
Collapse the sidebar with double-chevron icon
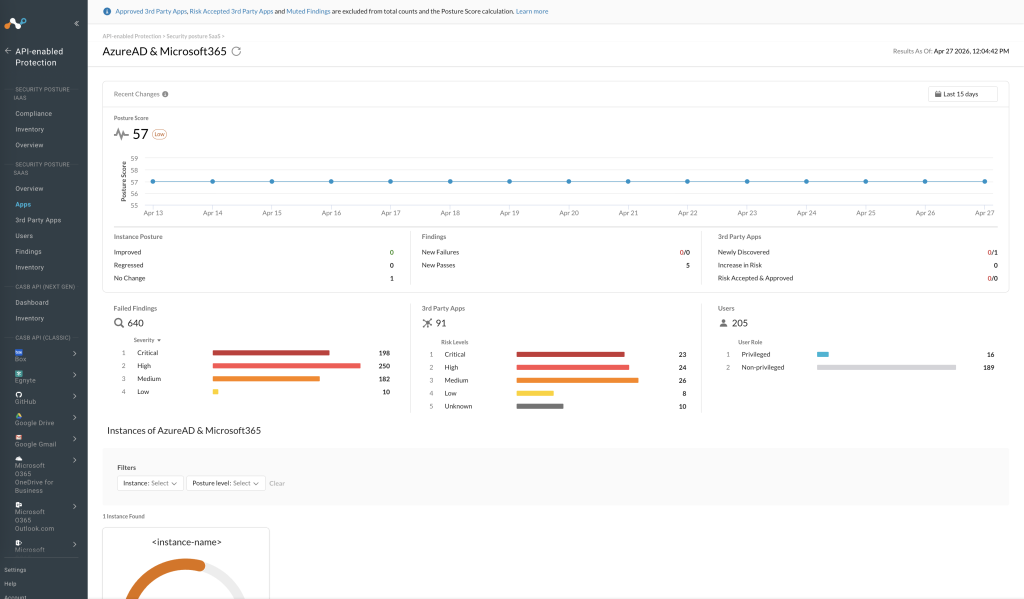pos(76,24)
